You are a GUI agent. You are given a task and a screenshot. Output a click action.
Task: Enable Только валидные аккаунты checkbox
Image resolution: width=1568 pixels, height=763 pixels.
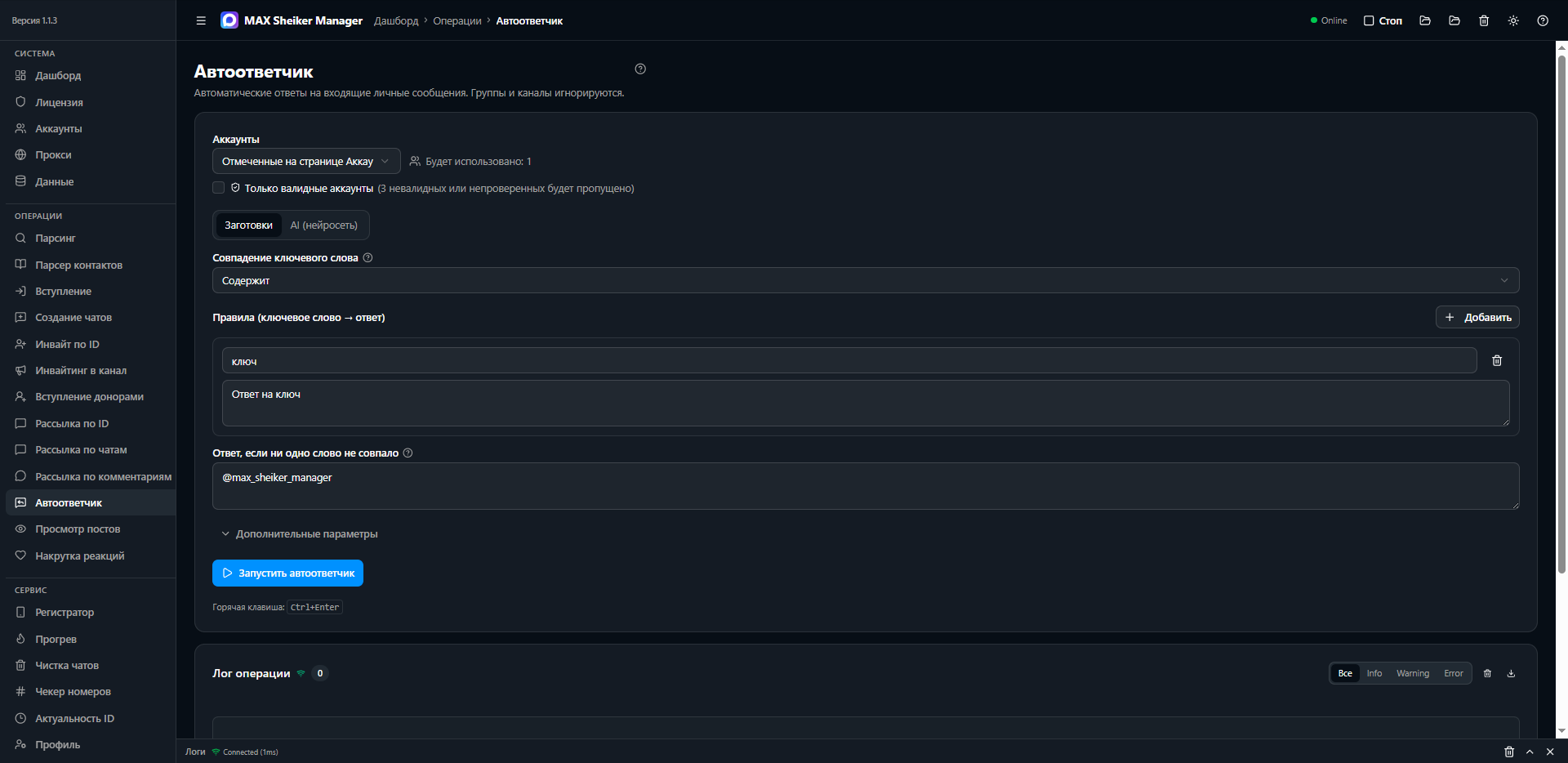[218, 188]
